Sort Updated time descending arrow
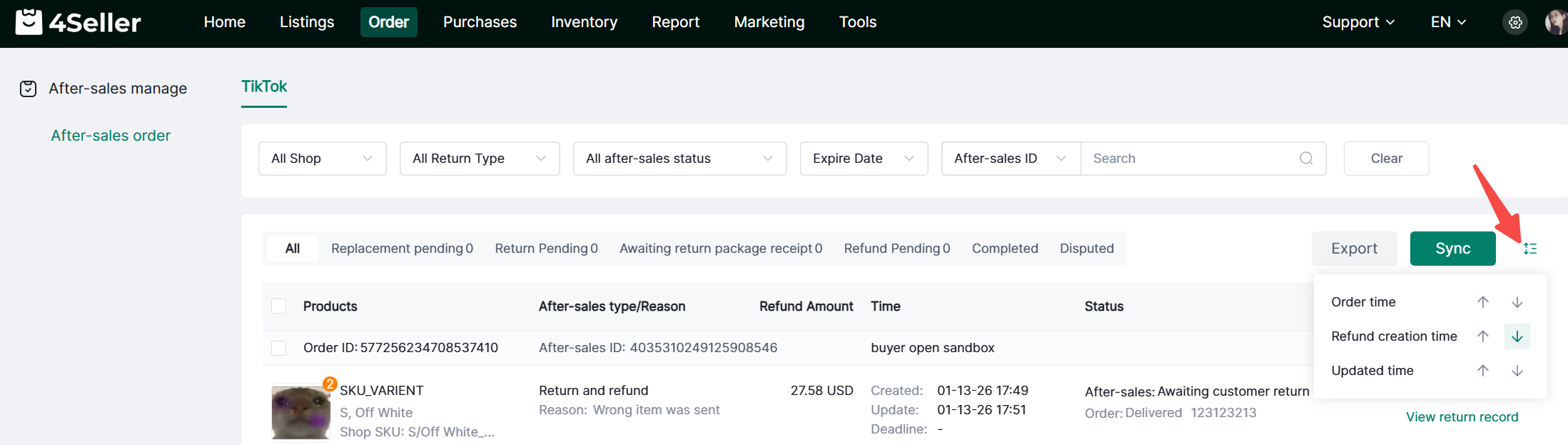The image size is (1568, 445). tap(1517, 371)
